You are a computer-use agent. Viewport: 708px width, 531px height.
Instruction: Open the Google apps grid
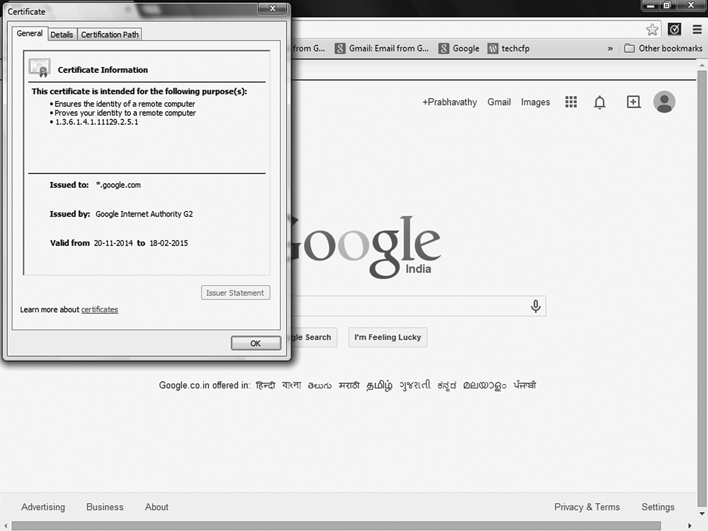click(x=571, y=102)
